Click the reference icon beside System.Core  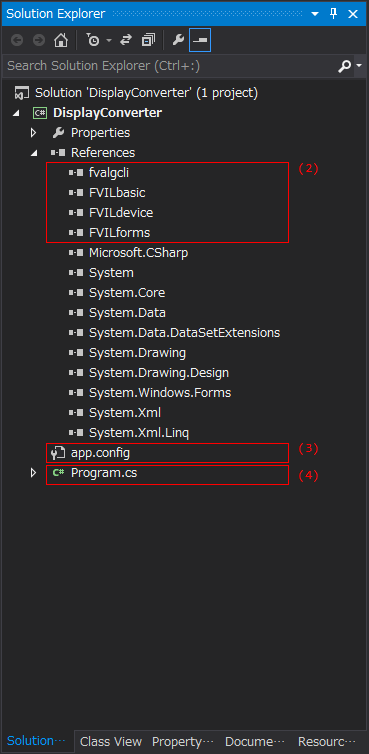pos(76,293)
